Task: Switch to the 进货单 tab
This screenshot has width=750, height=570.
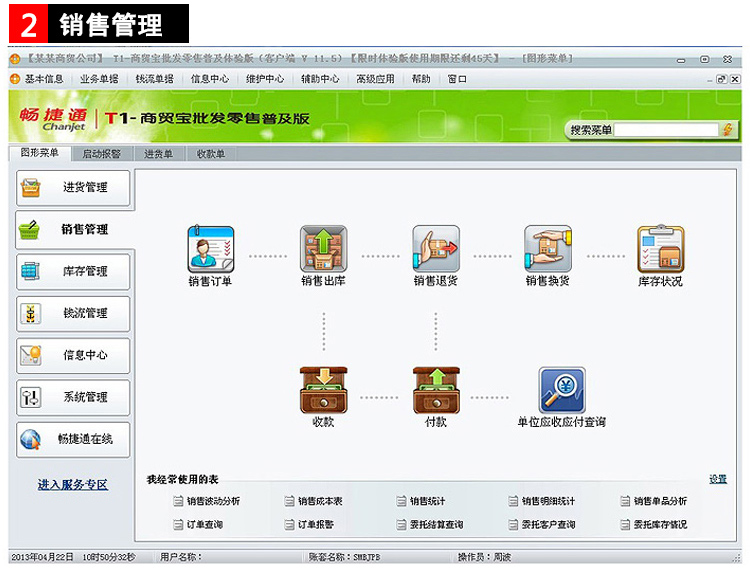Action: point(158,154)
